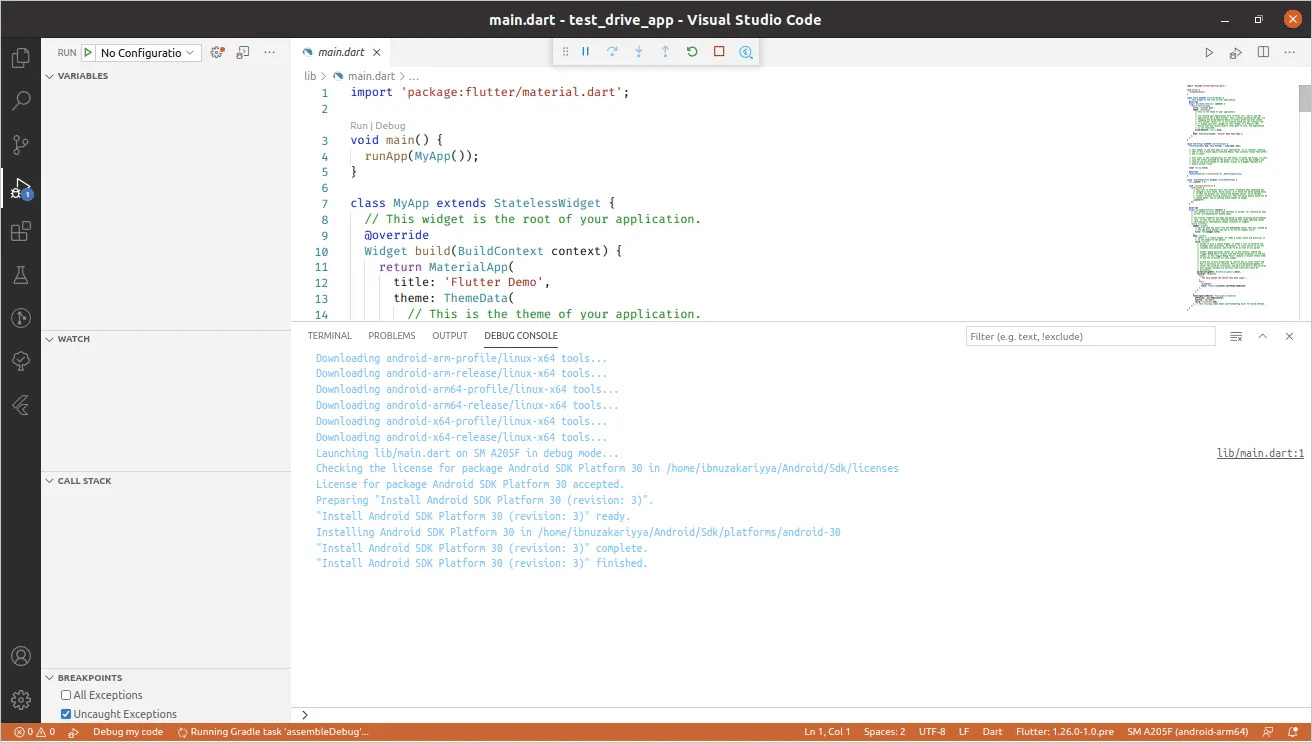Select device SM A205F (android-arm64)
This screenshot has height=743, width=1312.
click(x=1187, y=732)
